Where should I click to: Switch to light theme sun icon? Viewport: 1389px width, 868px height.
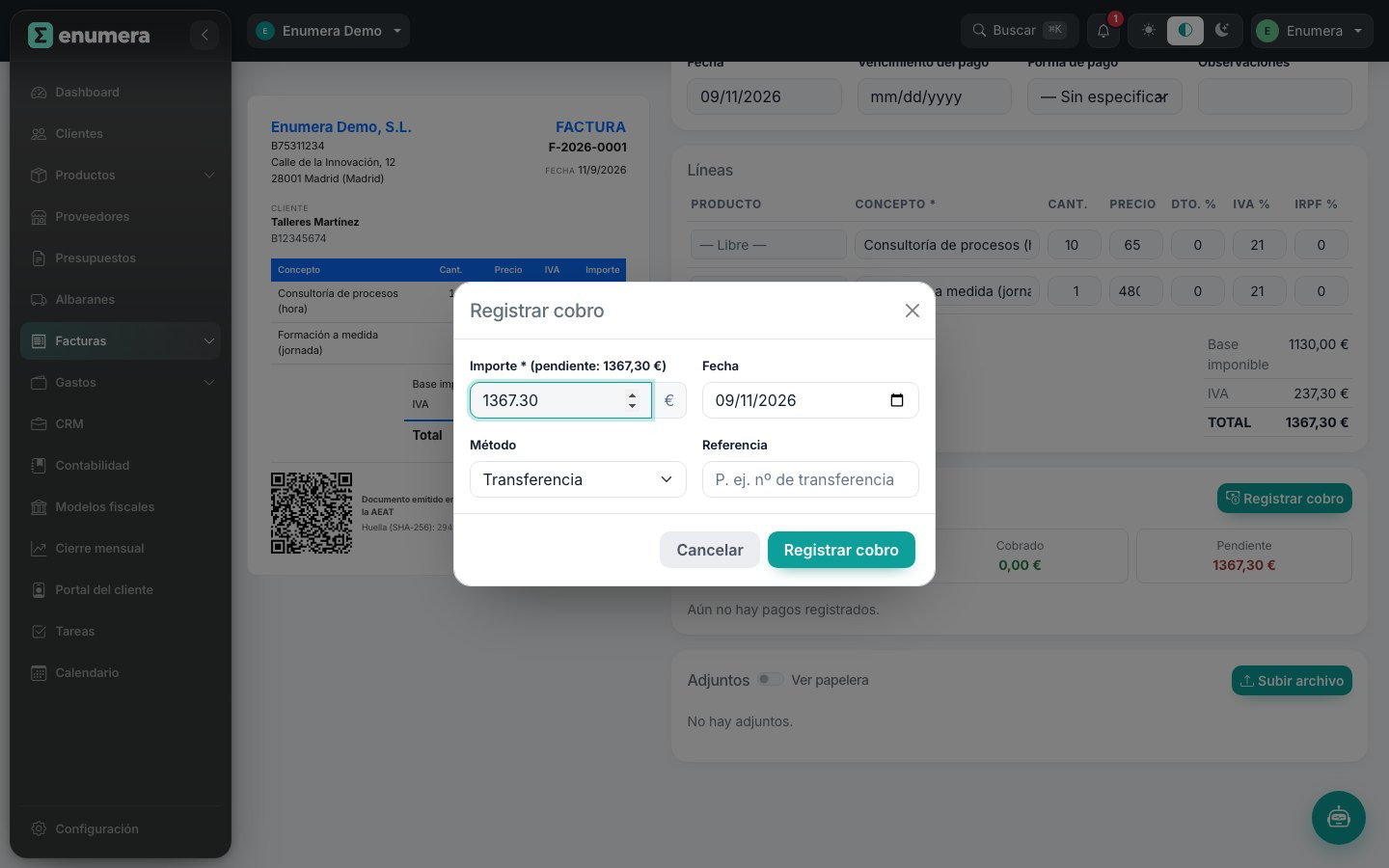coord(1148,31)
